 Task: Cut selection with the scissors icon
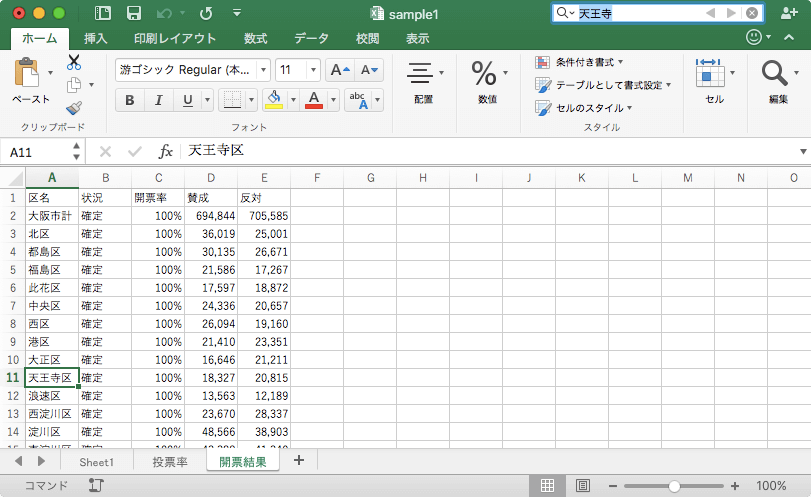tap(74, 62)
